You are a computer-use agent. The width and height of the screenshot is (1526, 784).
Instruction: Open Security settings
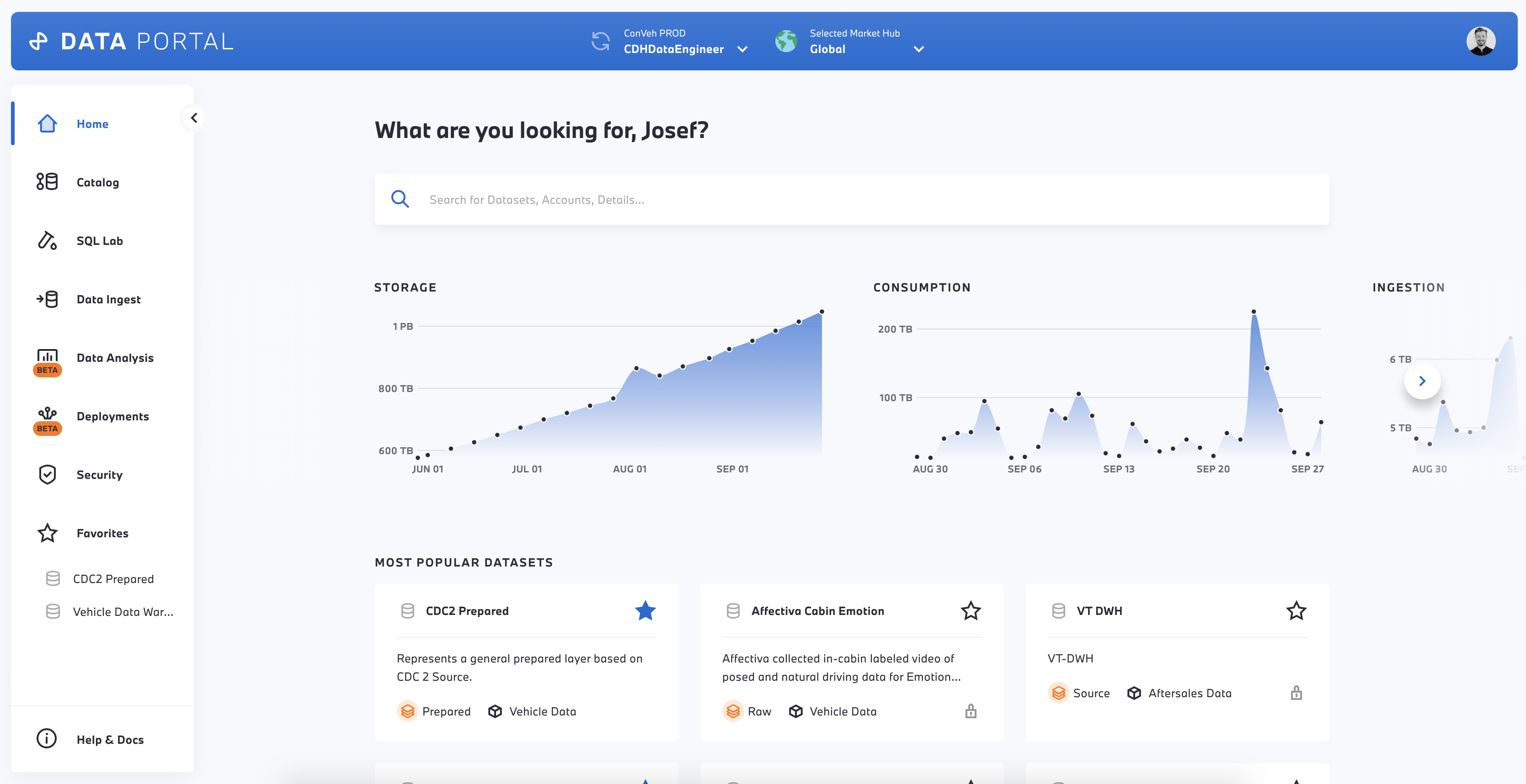[99, 474]
